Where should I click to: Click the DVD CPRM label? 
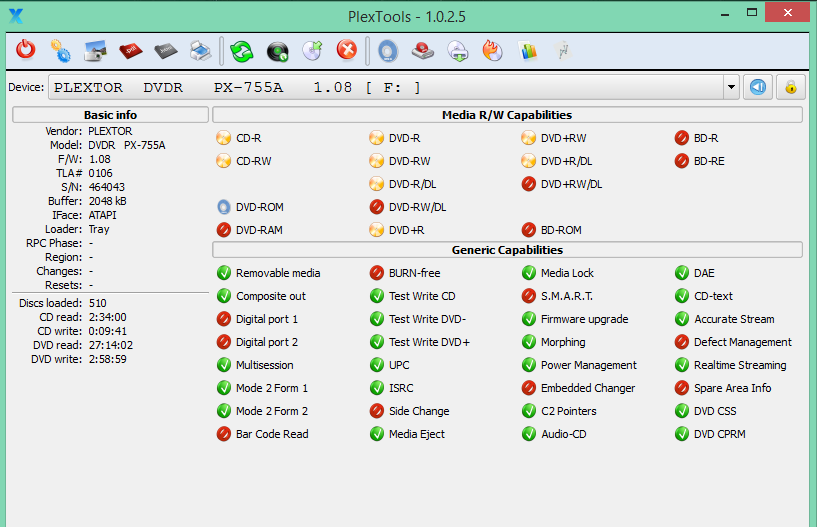tap(720, 434)
